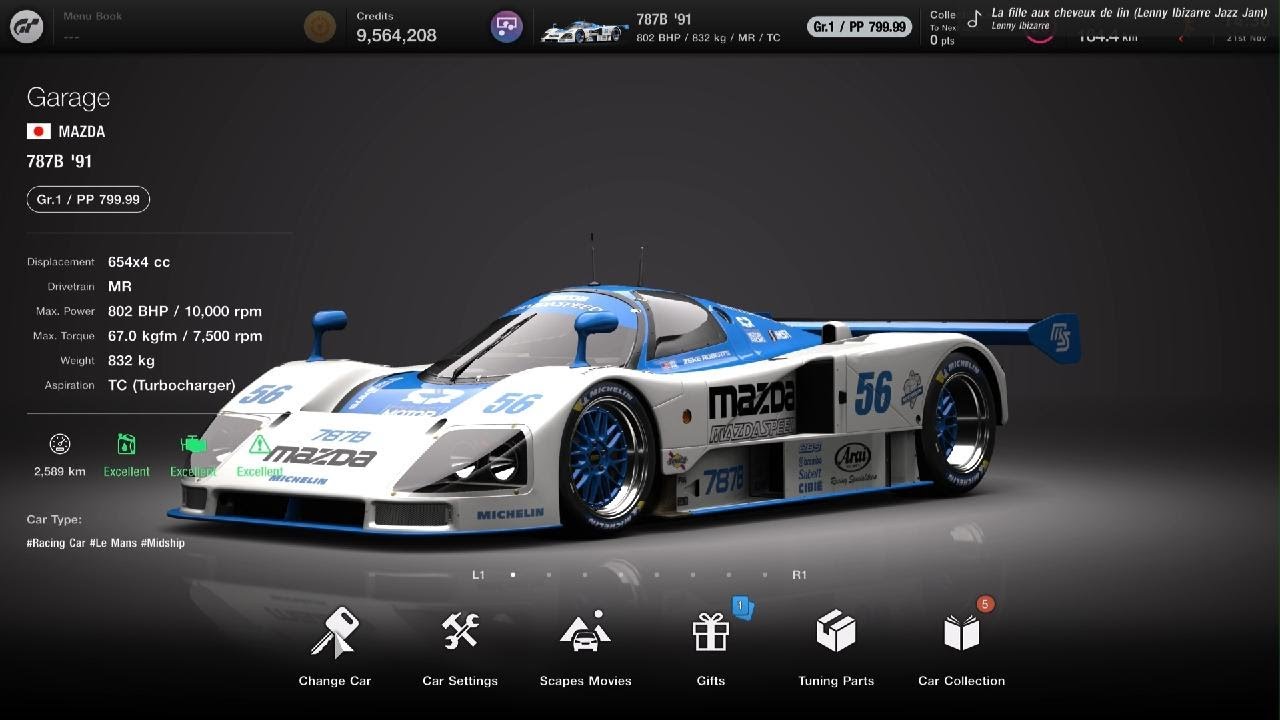Select the last page dot before R1

point(765,575)
